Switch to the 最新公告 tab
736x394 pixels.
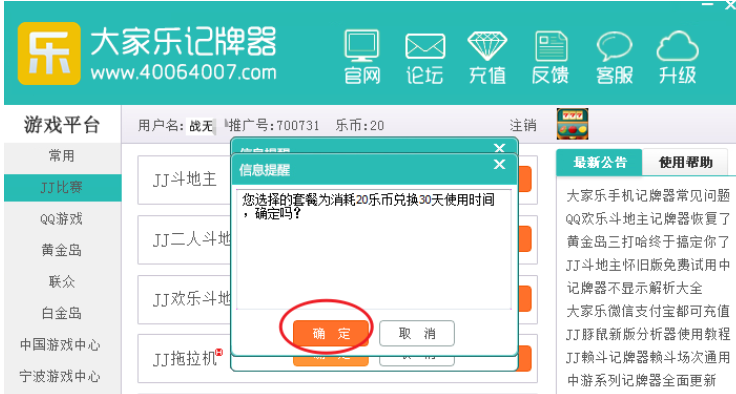click(599, 162)
